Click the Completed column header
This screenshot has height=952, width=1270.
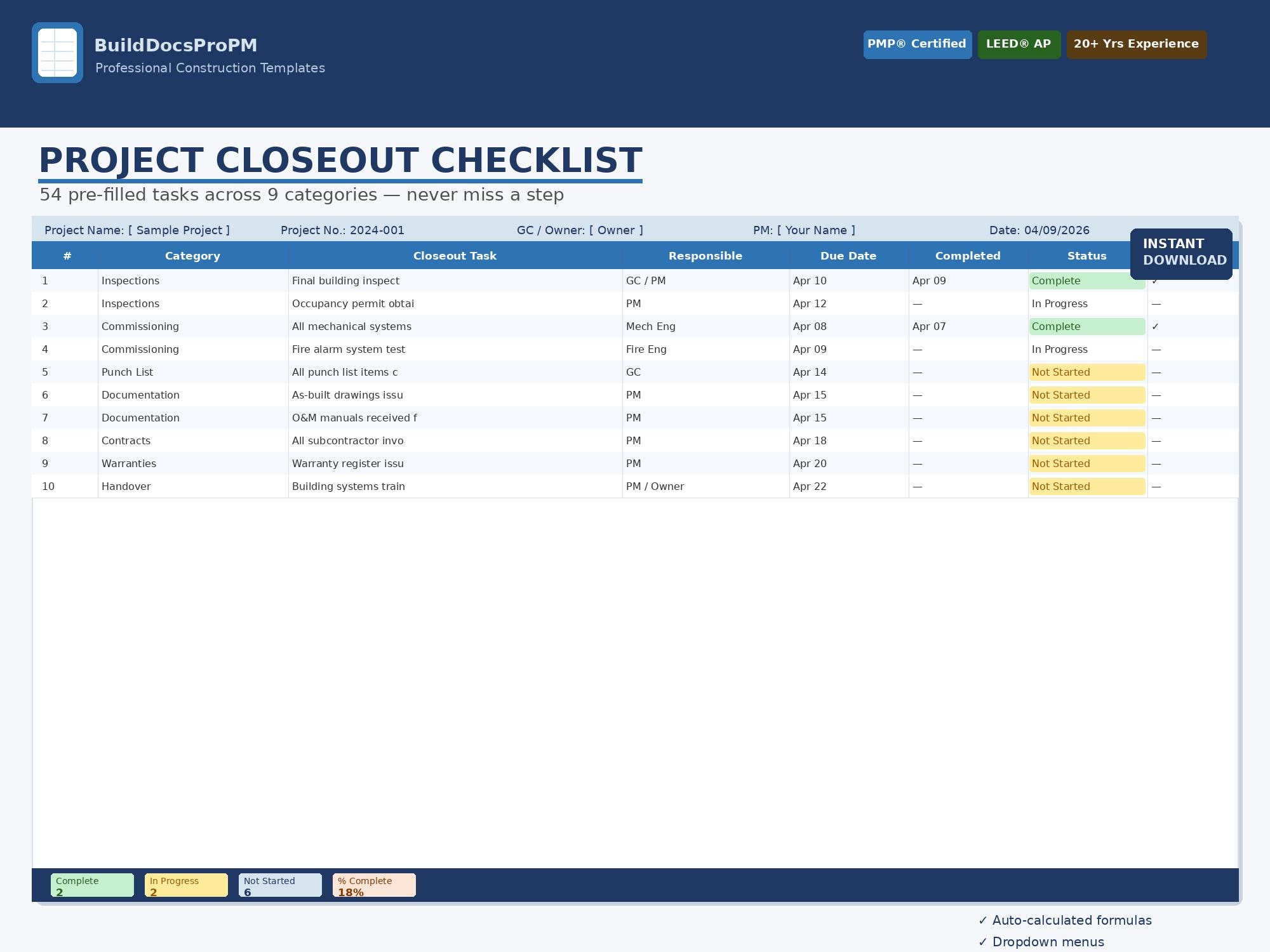coord(968,256)
